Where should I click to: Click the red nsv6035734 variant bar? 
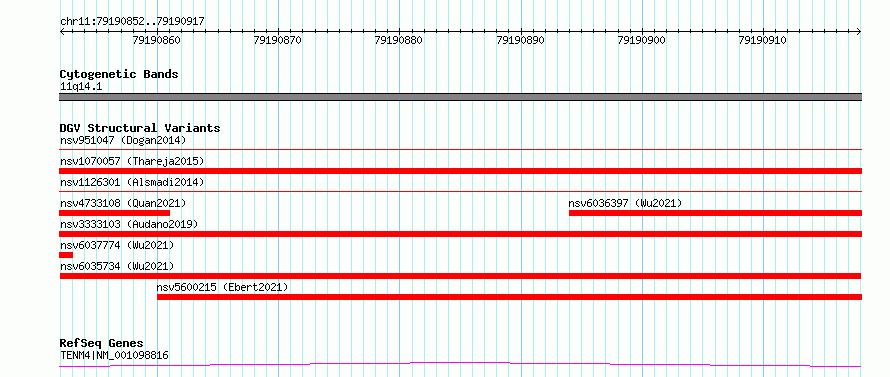460,276
